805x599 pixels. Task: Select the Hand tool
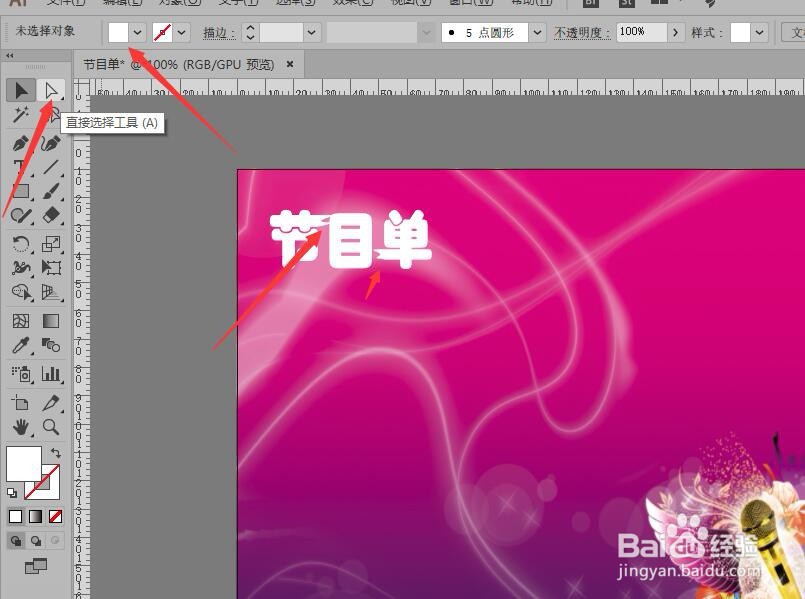[x=20, y=426]
